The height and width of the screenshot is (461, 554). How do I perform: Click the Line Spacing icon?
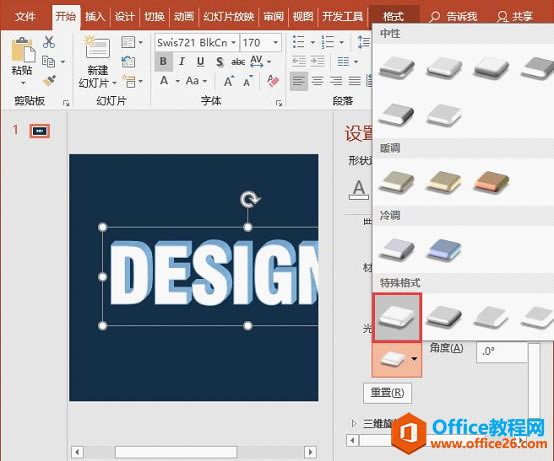(364, 42)
